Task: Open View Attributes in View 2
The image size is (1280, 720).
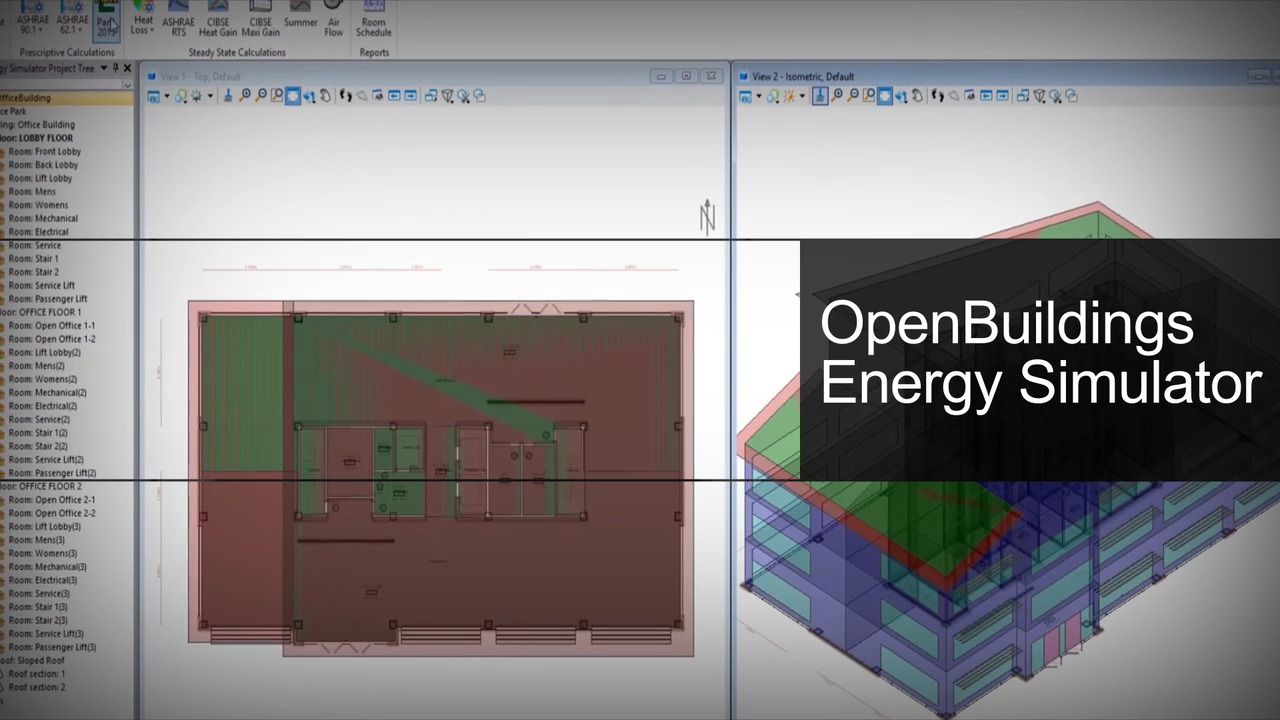Action: pyautogui.click(x=745, y=96)
